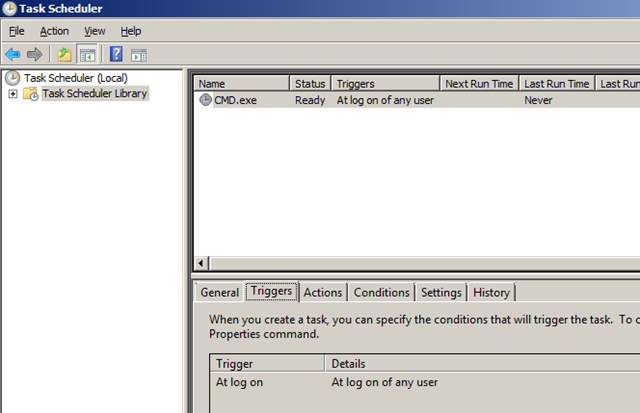The width and height of the screenshot is (640, 413).
Task: Toggle the Show/Hide Console Tree icon
Action: [x=87, y=54]
